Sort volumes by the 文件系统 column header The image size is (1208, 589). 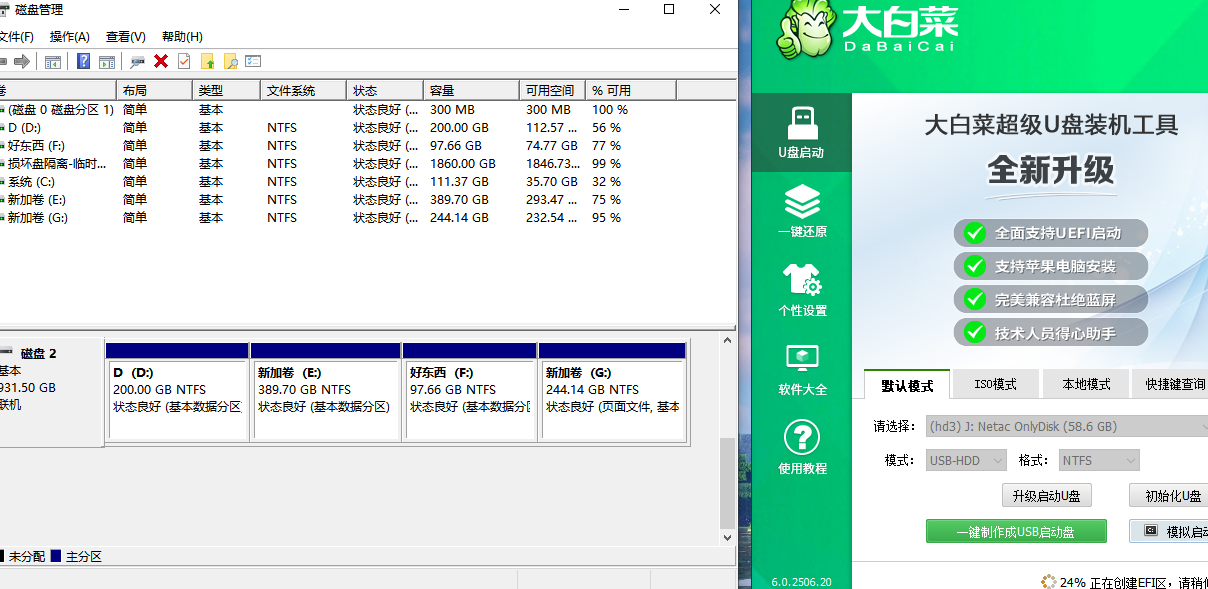click(x=304, y=90)
